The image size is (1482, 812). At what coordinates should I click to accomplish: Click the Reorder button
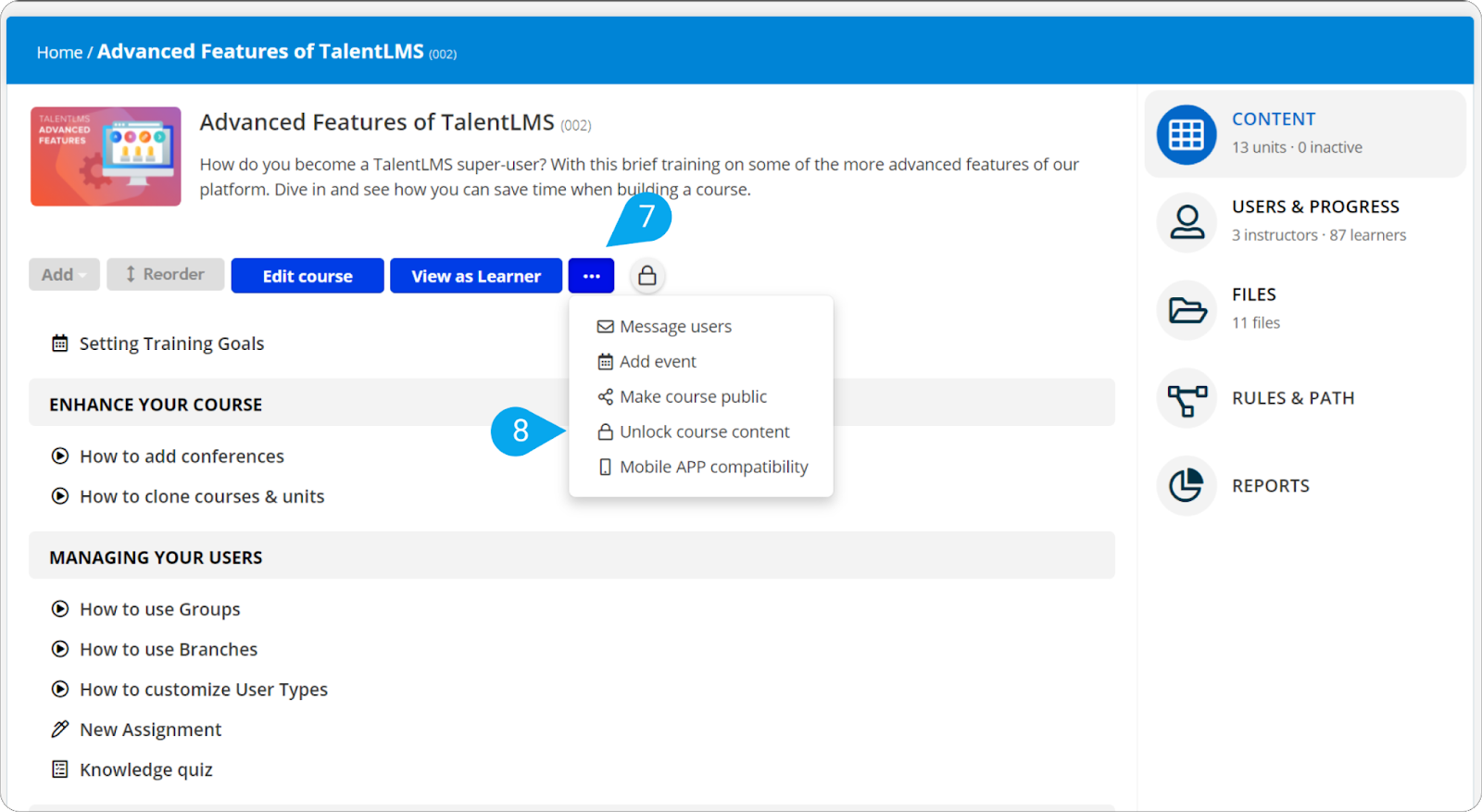[165, 275]
